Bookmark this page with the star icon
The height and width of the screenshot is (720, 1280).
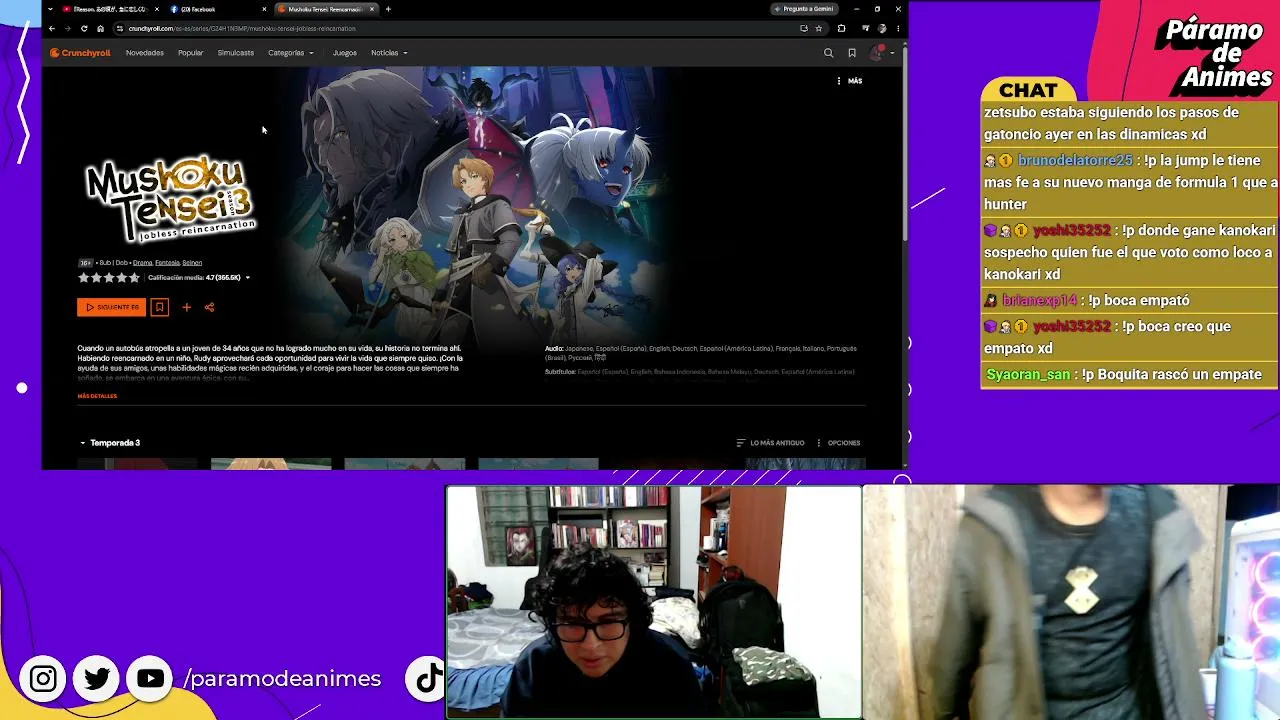[x=818, y=28]
